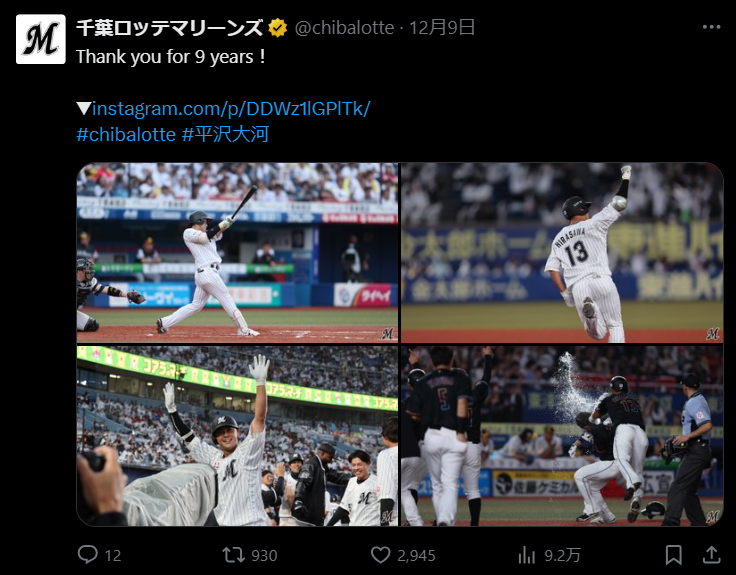Open the reply speech bubble icon
Image resolution: width=736 pixels, height=575 pixels.
coord(87,554)
